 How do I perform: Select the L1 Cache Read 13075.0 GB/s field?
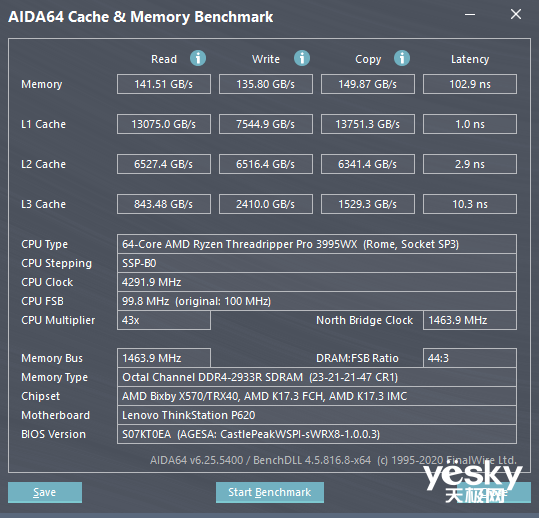tap(164, 124)
